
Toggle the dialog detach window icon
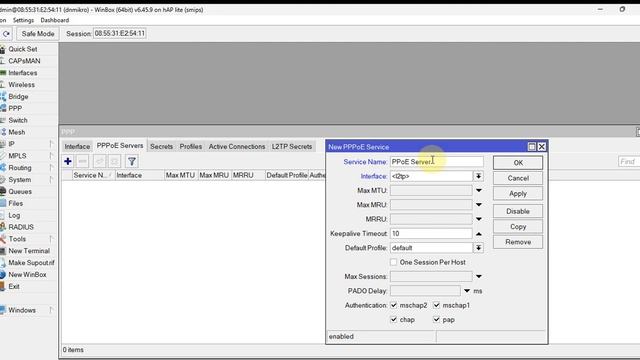click(x=531, y=147)
